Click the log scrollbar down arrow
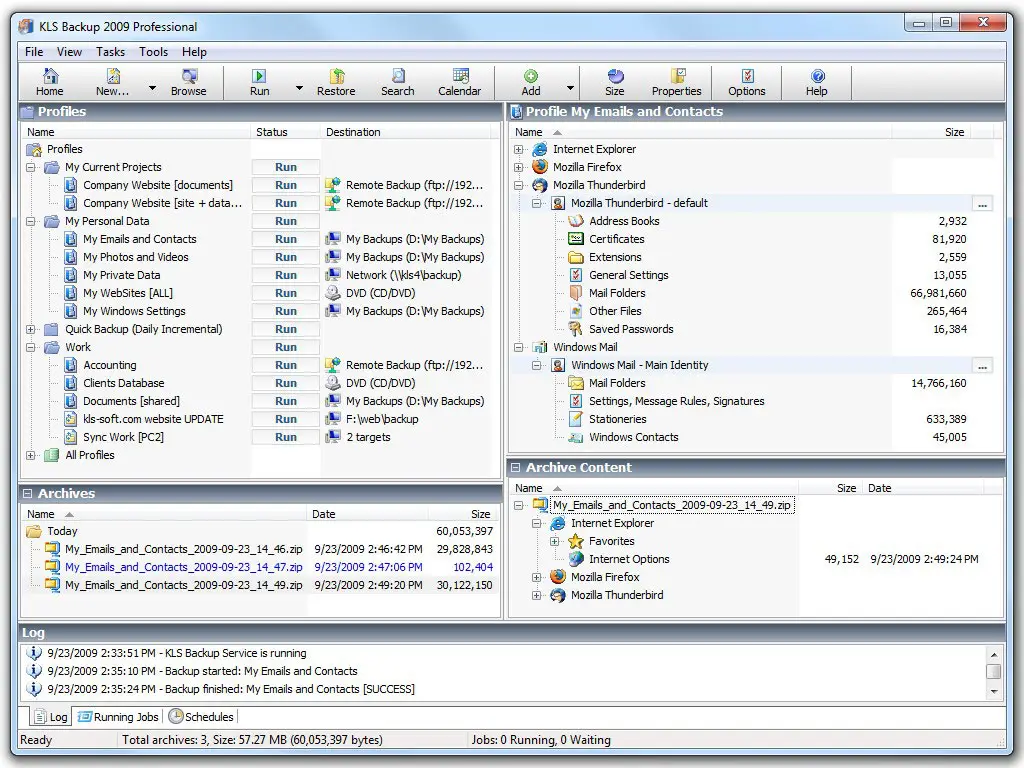The height and width of the screenshot is (768, 1024). tap(994, 692)
